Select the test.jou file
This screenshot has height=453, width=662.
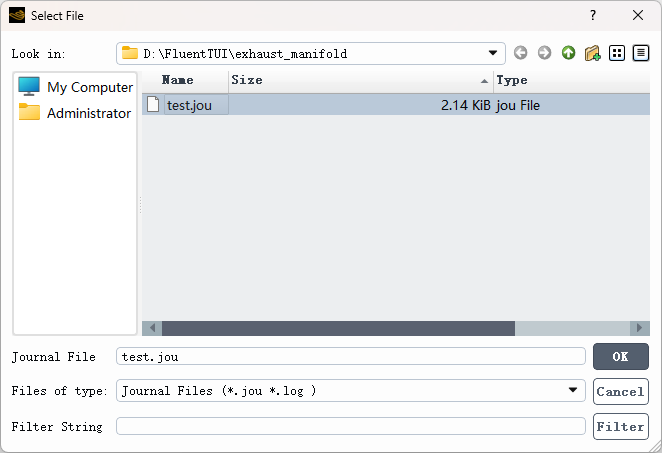pos(187,104)
